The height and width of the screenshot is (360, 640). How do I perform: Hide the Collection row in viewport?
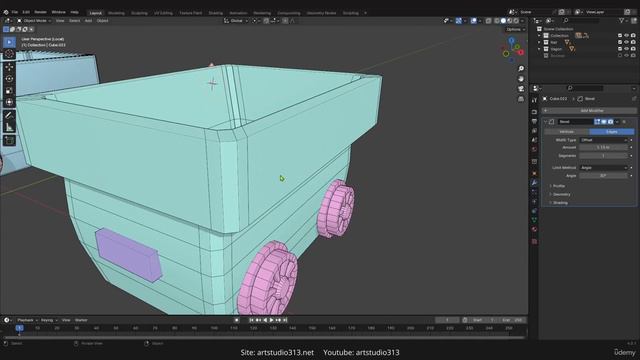[x=627, y=36]
